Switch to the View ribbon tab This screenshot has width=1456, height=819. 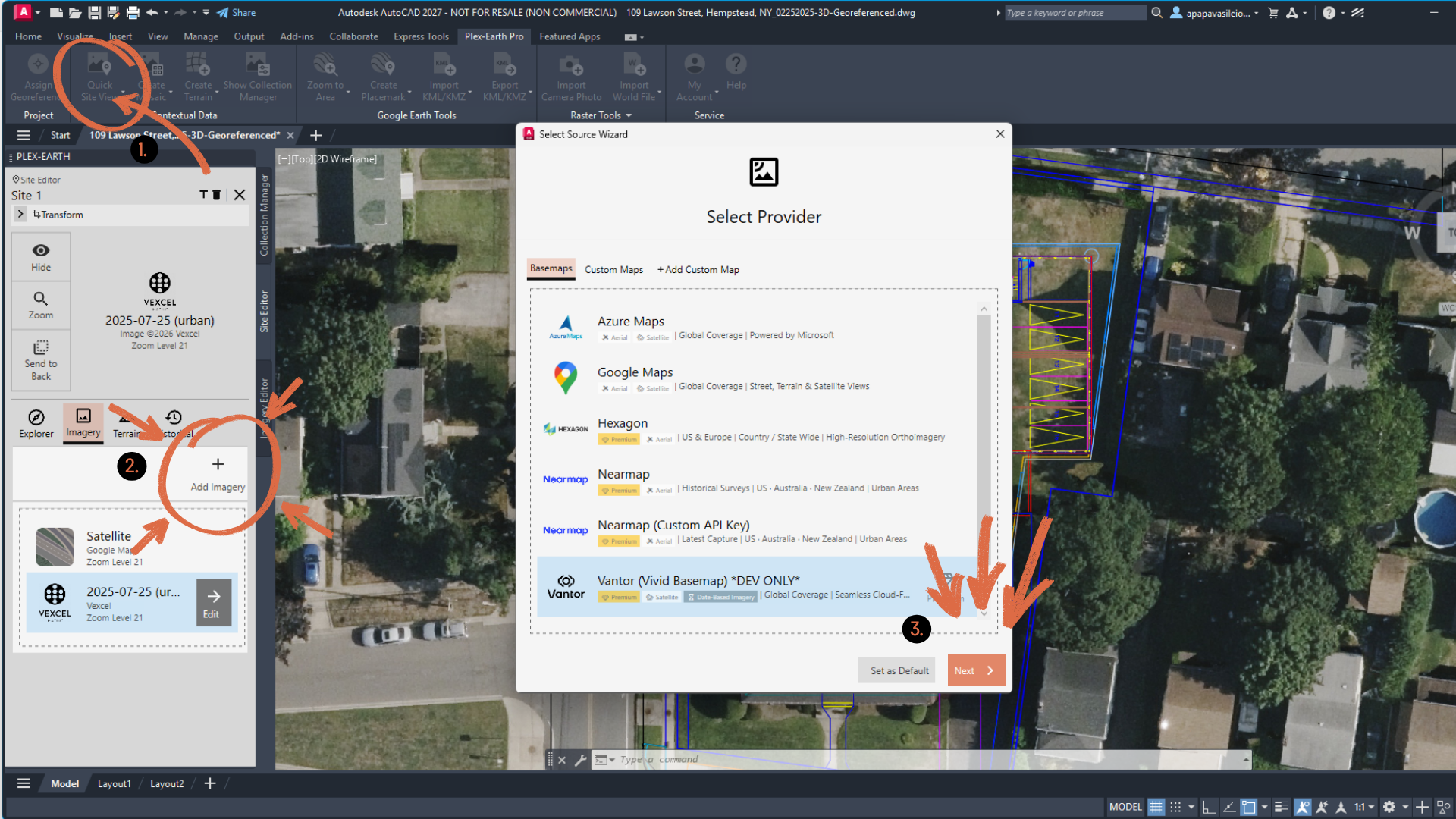tap(158, 36)
